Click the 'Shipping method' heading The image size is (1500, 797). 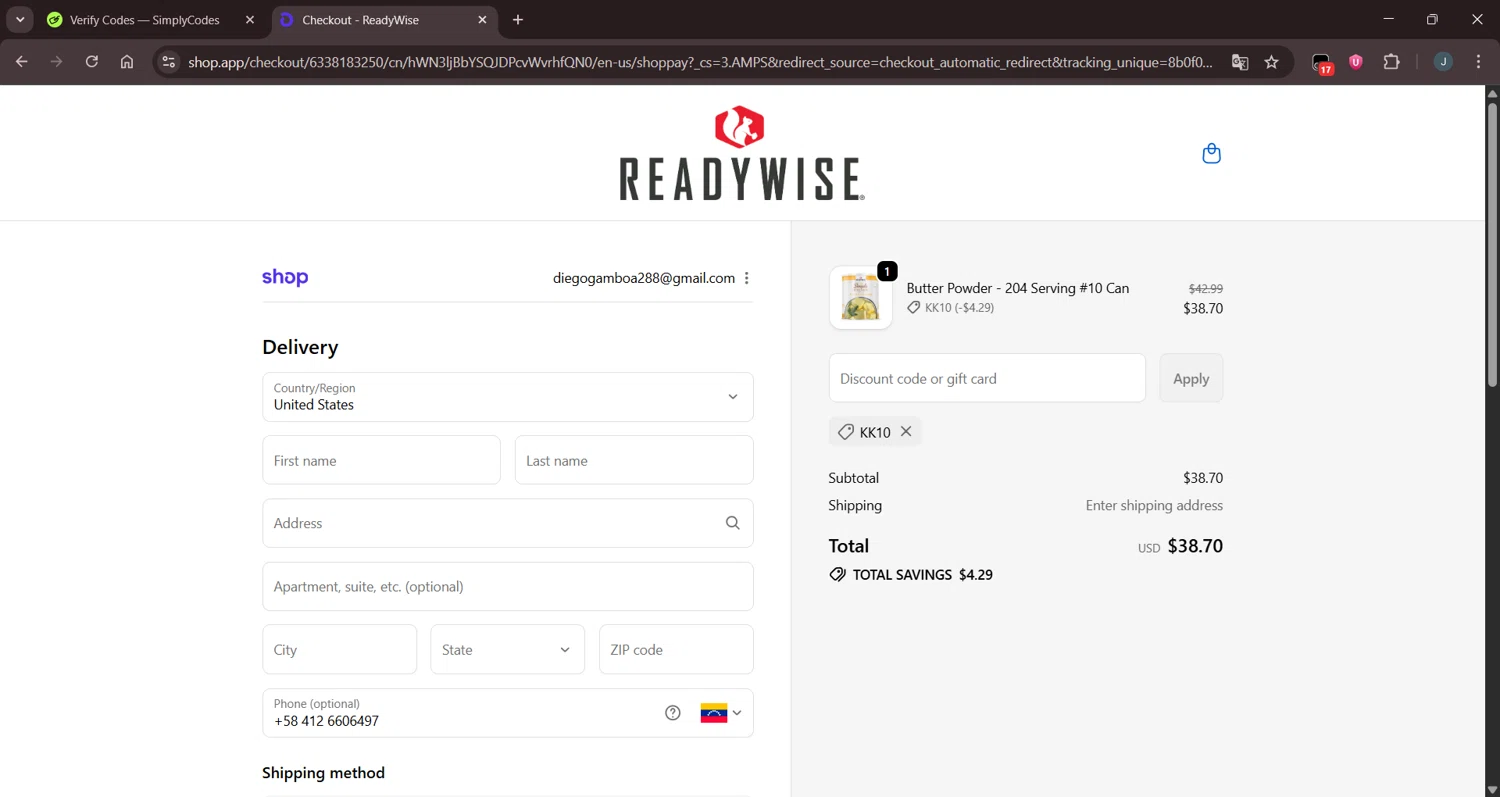[323, 773]
